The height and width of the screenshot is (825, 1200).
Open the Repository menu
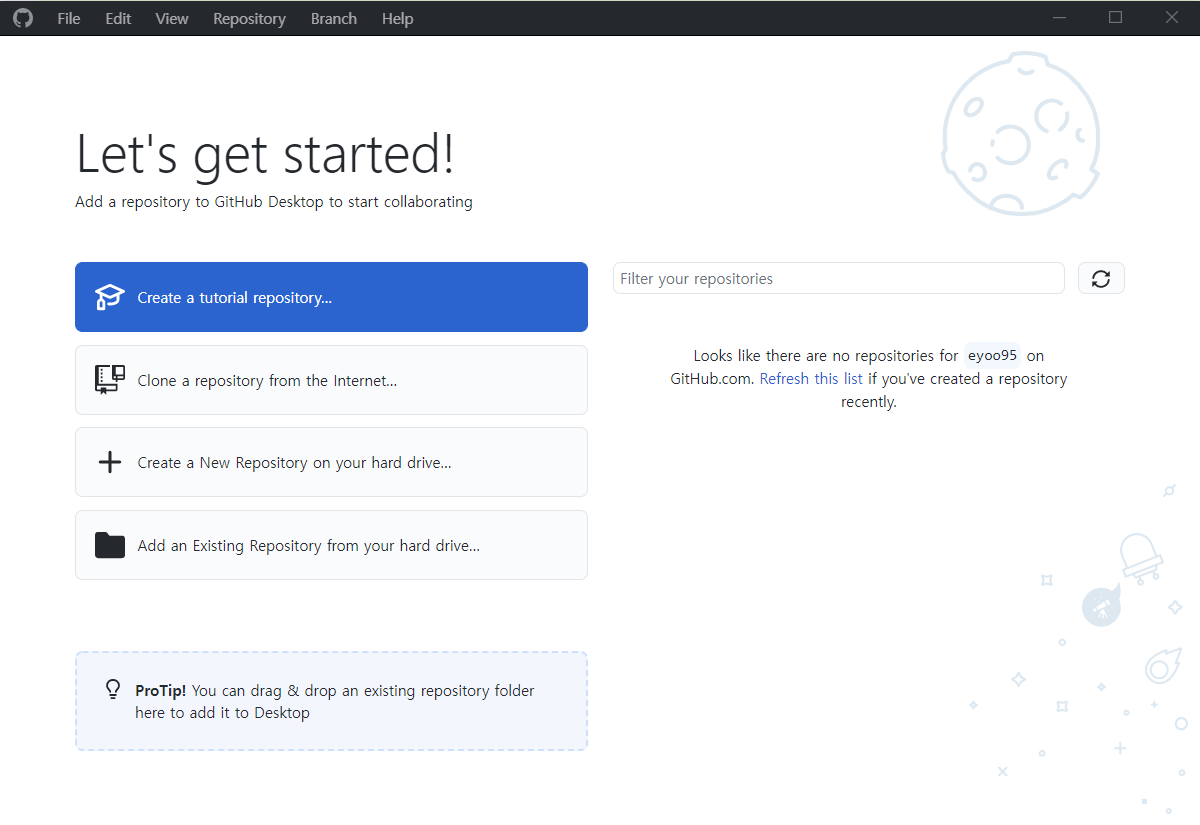click(249, 19)
